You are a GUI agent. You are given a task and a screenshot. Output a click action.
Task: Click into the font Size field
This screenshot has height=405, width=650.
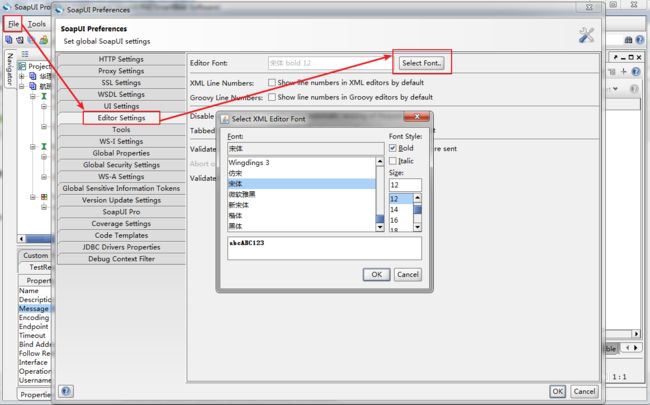click(x=405, y=185)
